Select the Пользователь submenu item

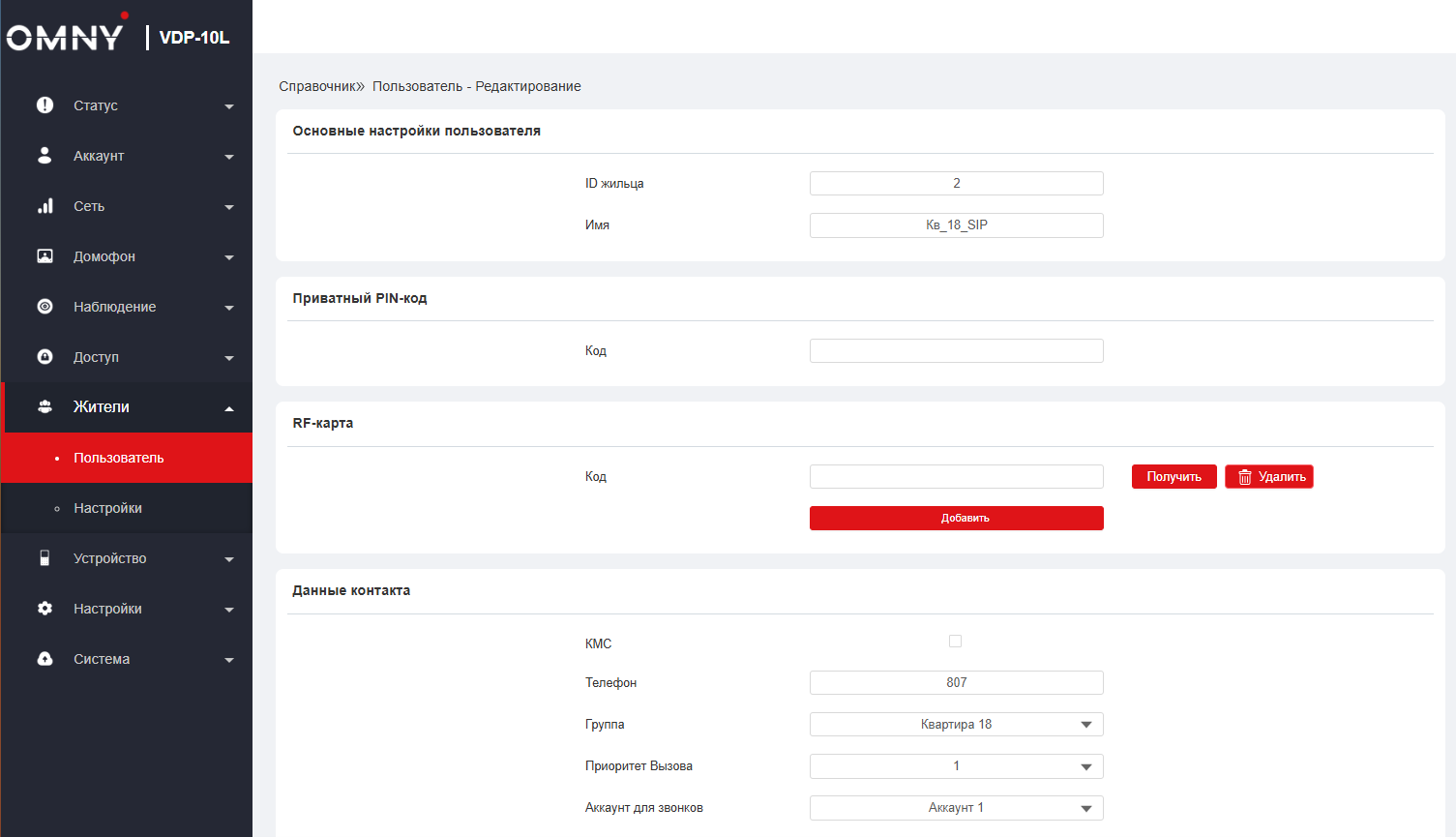pos(119,458)
